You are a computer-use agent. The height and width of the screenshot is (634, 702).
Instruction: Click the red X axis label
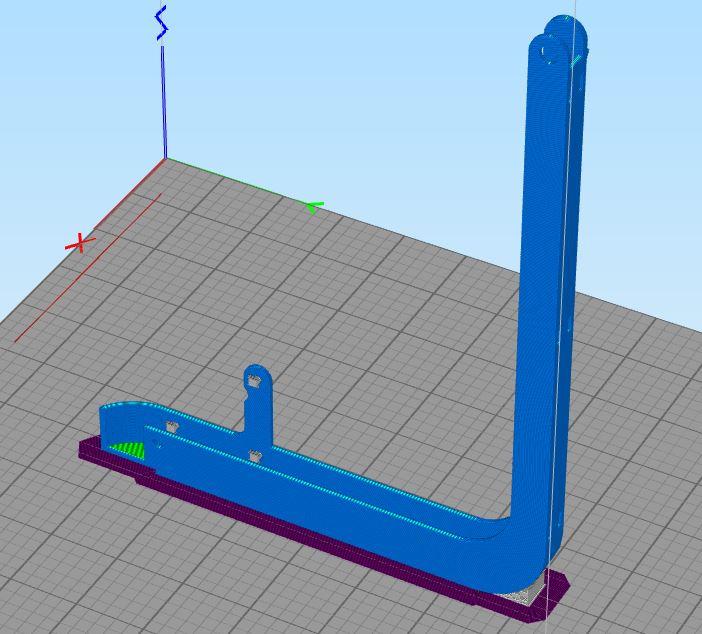pos(80,243)
